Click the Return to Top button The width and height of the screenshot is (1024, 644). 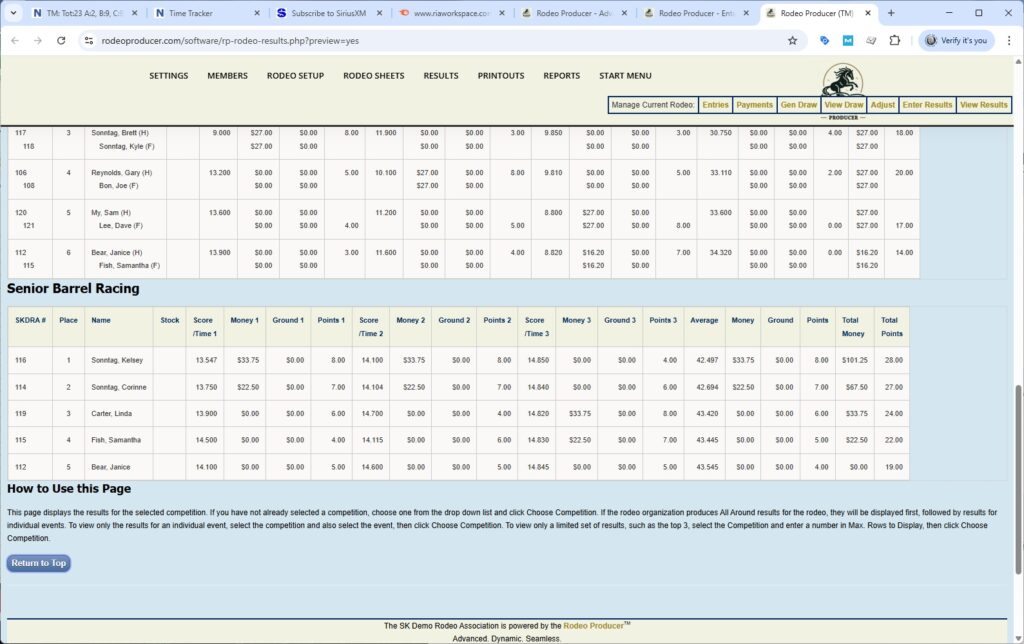coord(38,563)
